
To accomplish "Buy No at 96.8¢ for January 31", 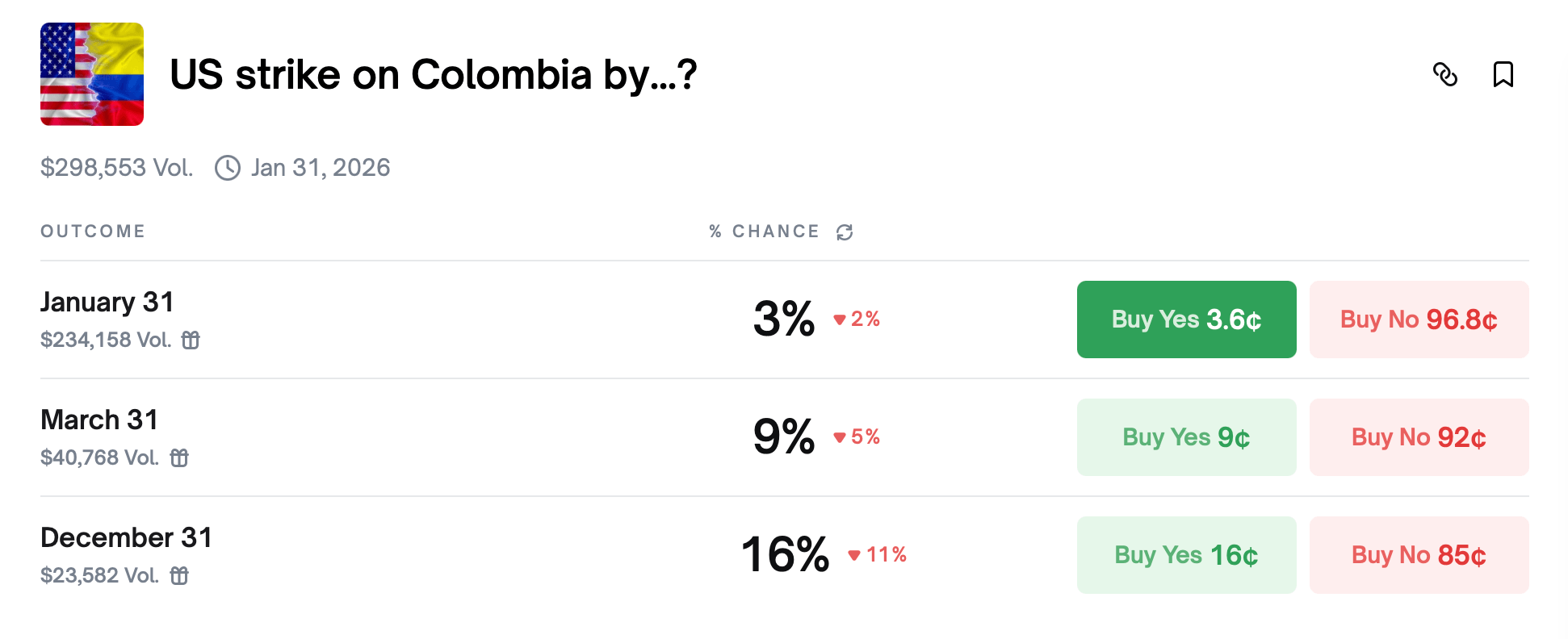I will (x=1419, y=319).
